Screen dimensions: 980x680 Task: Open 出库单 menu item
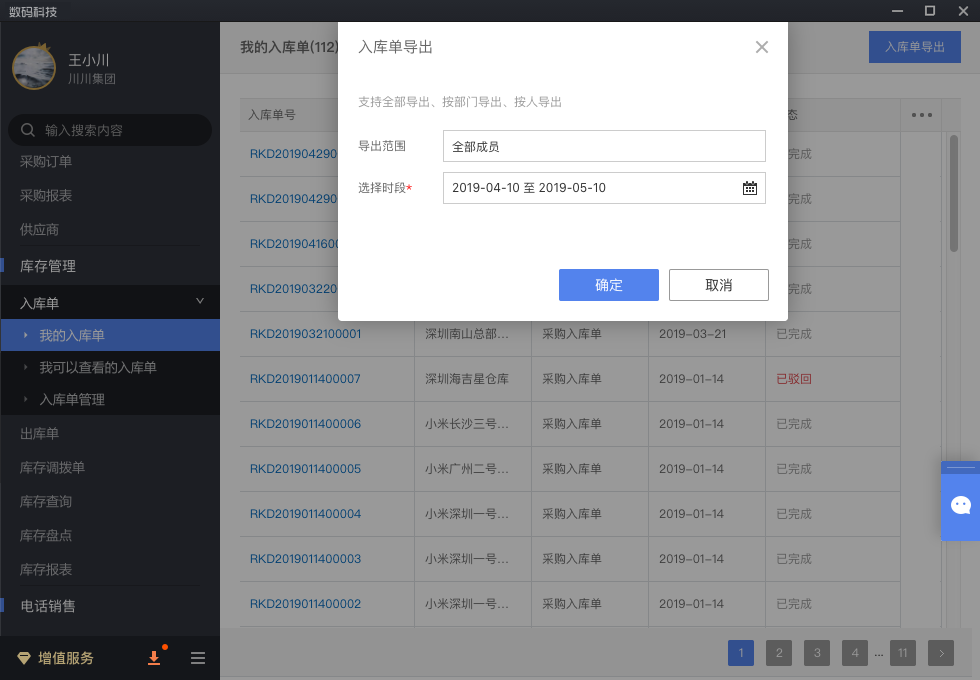[x=40, y=434]
